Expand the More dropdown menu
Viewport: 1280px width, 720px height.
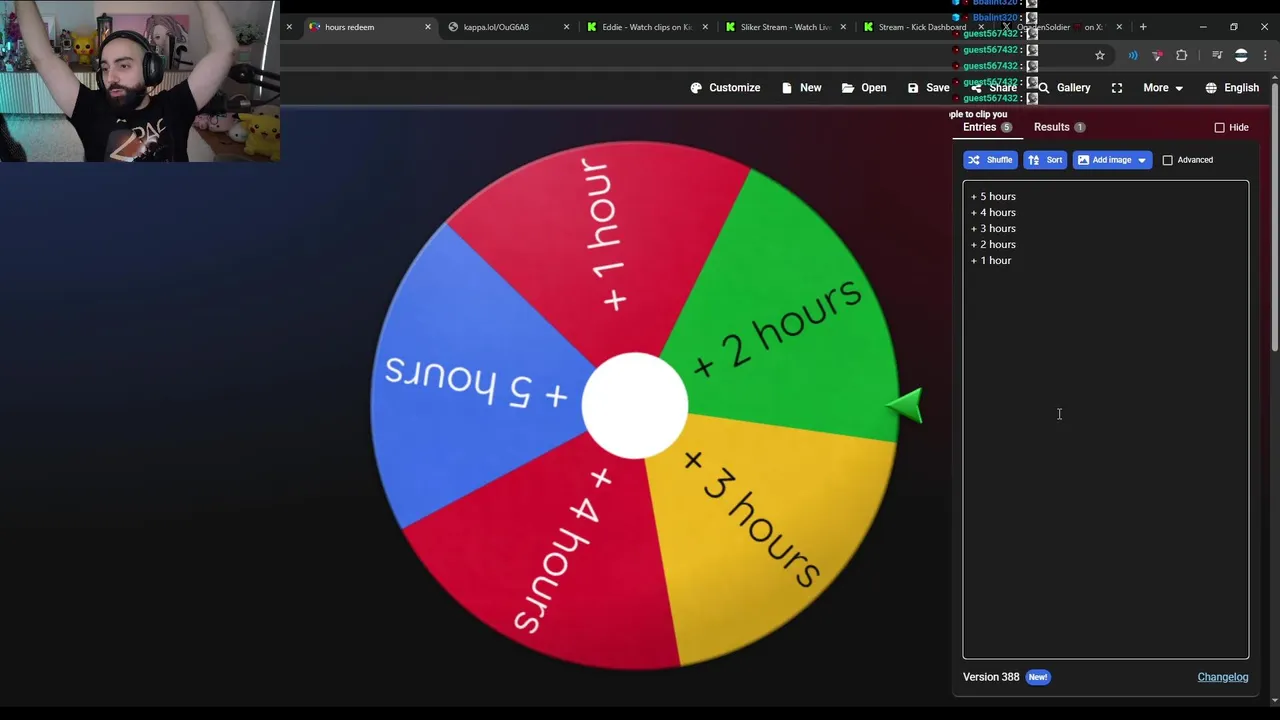coord(1163,88)
